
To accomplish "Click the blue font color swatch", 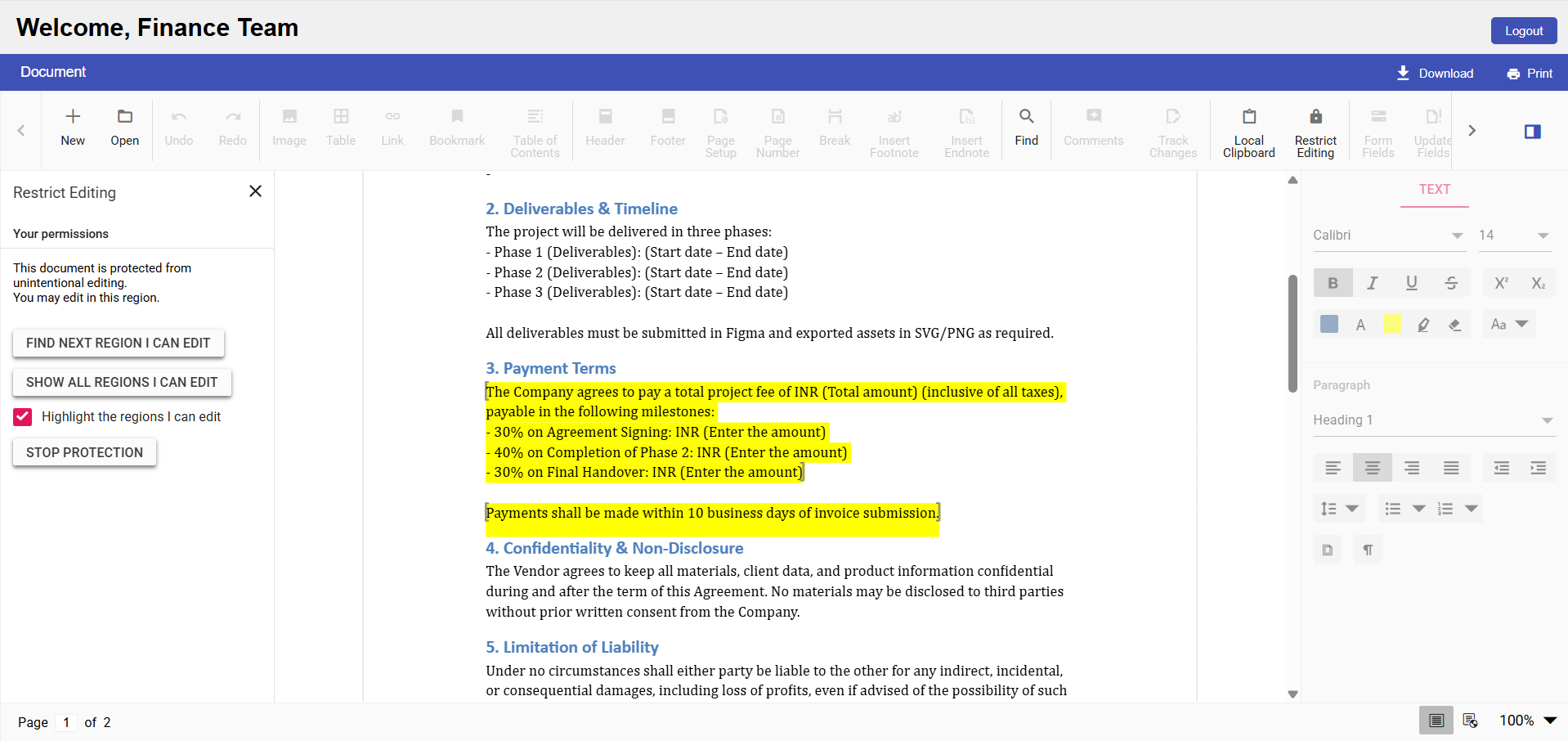I will click(x=1329, y=325).
